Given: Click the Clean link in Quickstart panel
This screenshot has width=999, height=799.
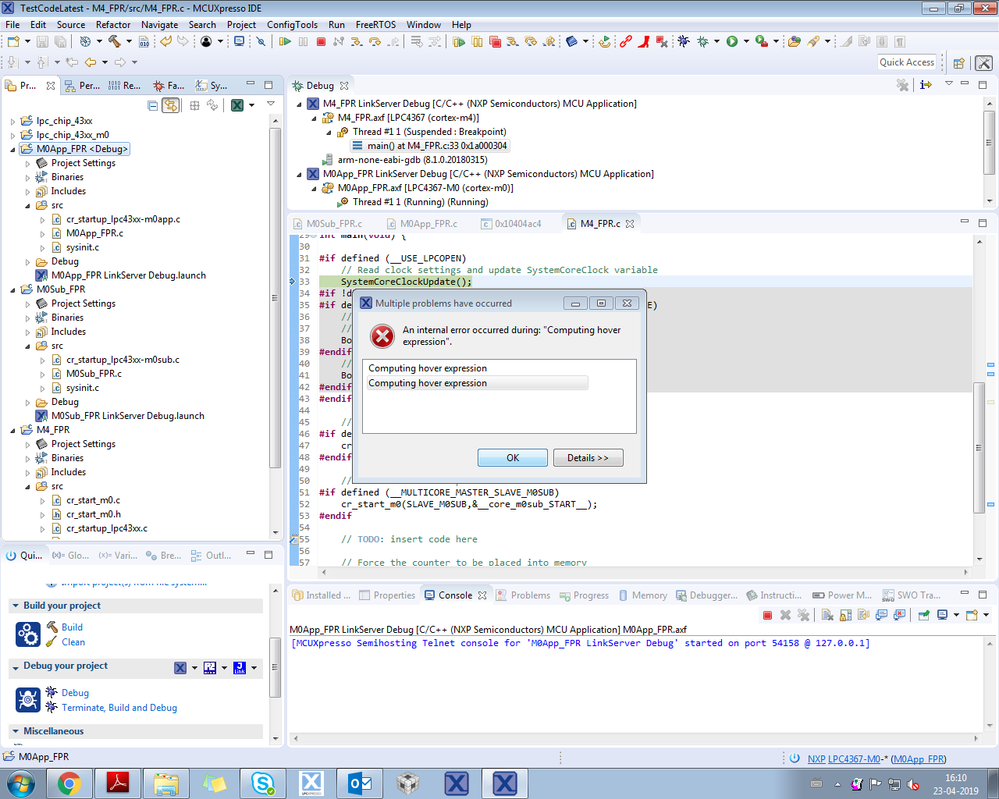Looking at the screenshot, I should click(x=73, y=642).
